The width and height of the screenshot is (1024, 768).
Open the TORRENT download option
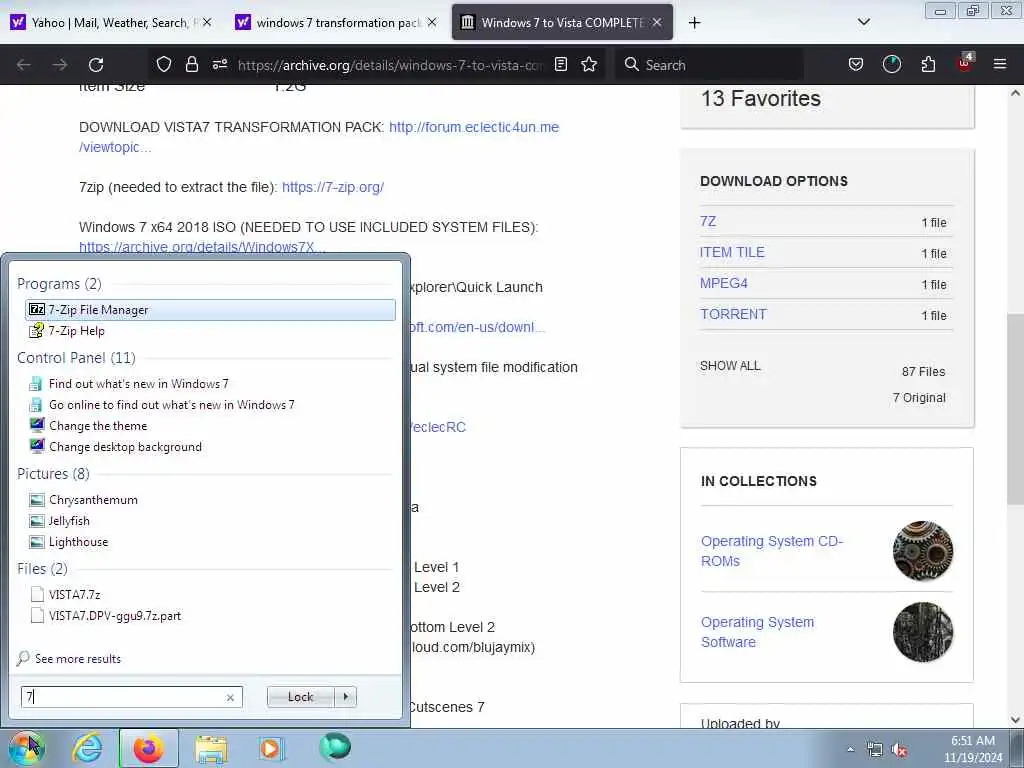tap(733, 314)
